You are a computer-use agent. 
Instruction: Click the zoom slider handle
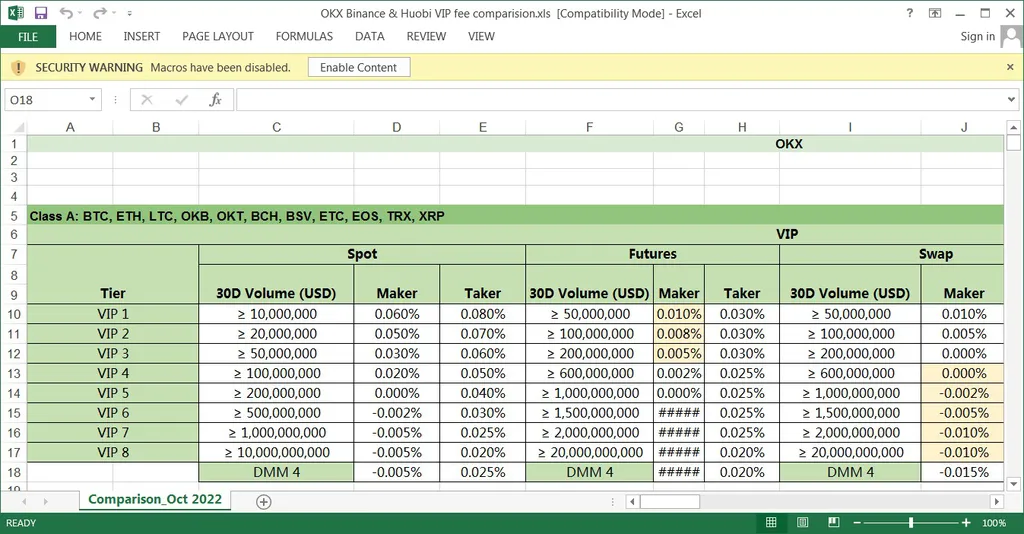[x=911, y=523]
